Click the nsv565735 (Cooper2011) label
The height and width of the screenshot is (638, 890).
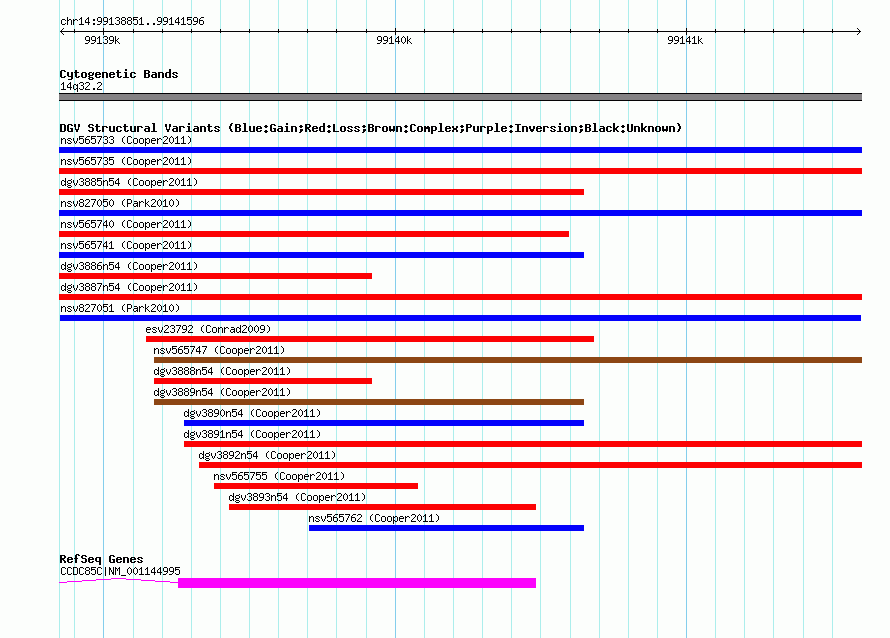coord(126,161)
